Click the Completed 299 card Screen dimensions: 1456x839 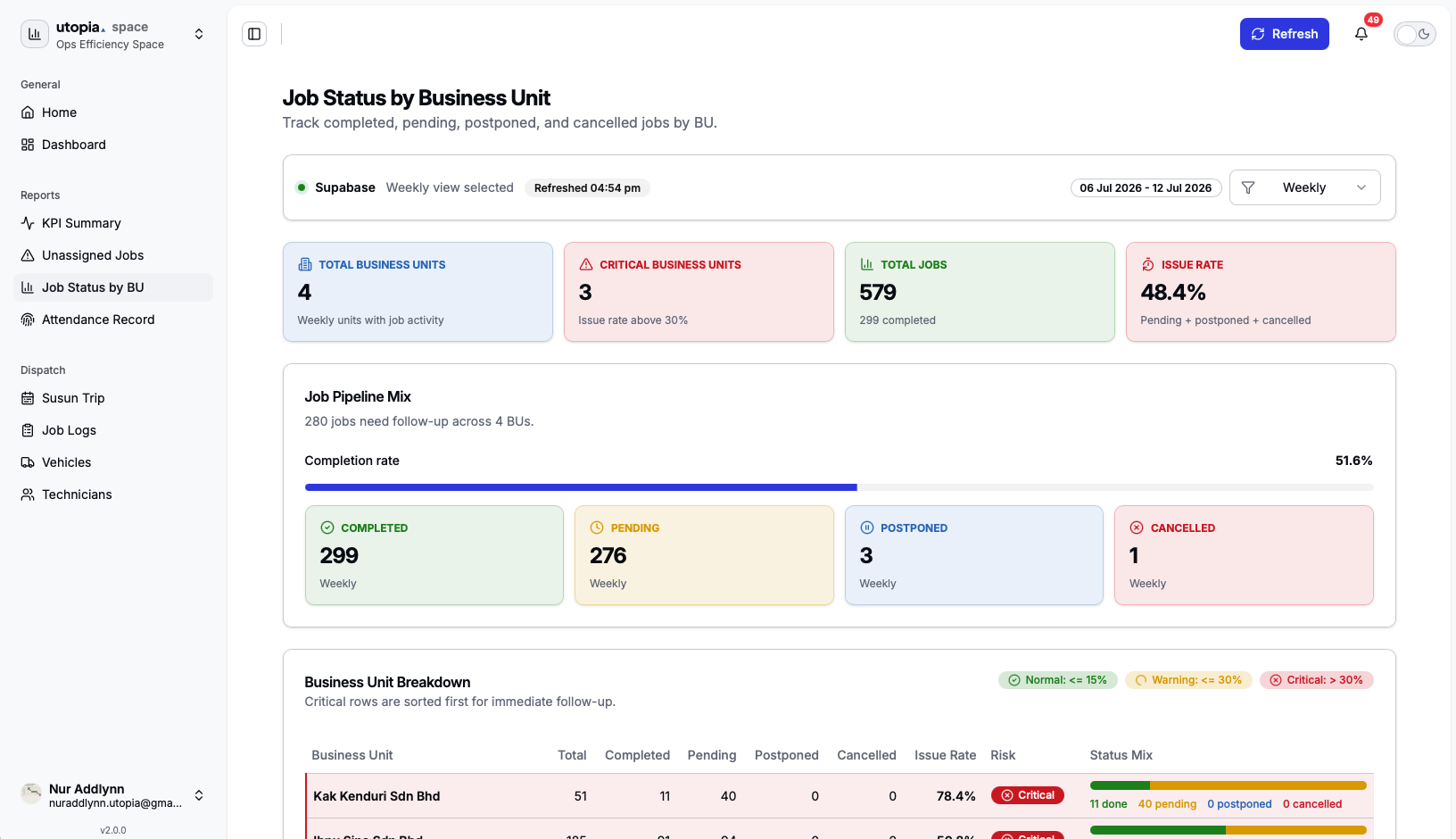[x=434, y=555]
